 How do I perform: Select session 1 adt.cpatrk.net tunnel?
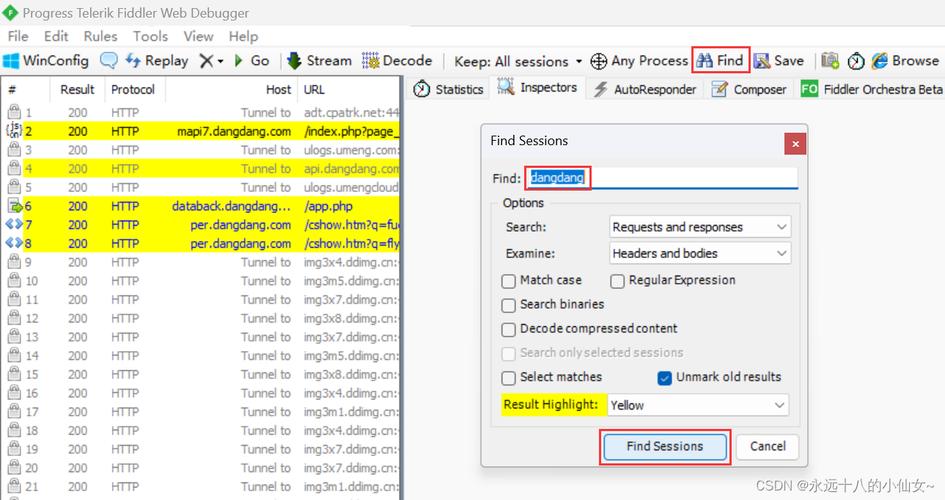(200, 113)
